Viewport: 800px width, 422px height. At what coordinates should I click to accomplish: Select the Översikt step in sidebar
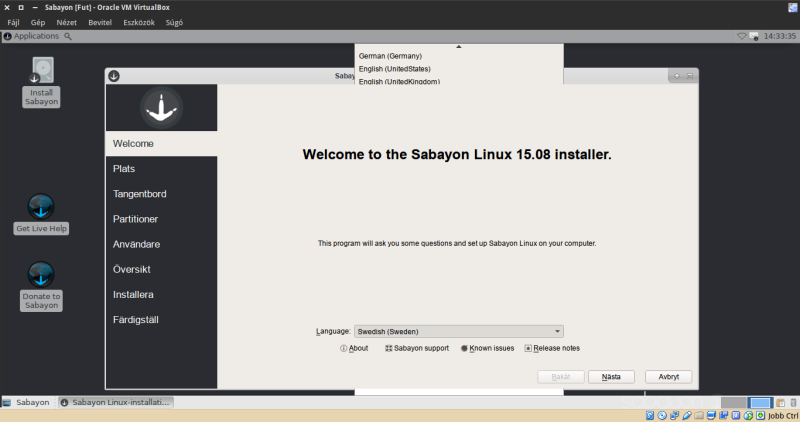pos(161,269)
